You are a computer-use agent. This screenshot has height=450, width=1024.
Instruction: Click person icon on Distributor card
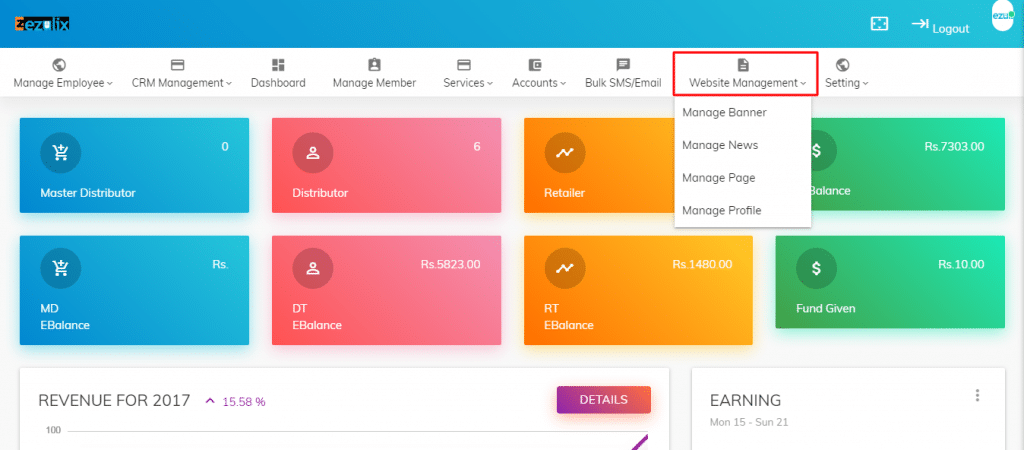point(313,153)
